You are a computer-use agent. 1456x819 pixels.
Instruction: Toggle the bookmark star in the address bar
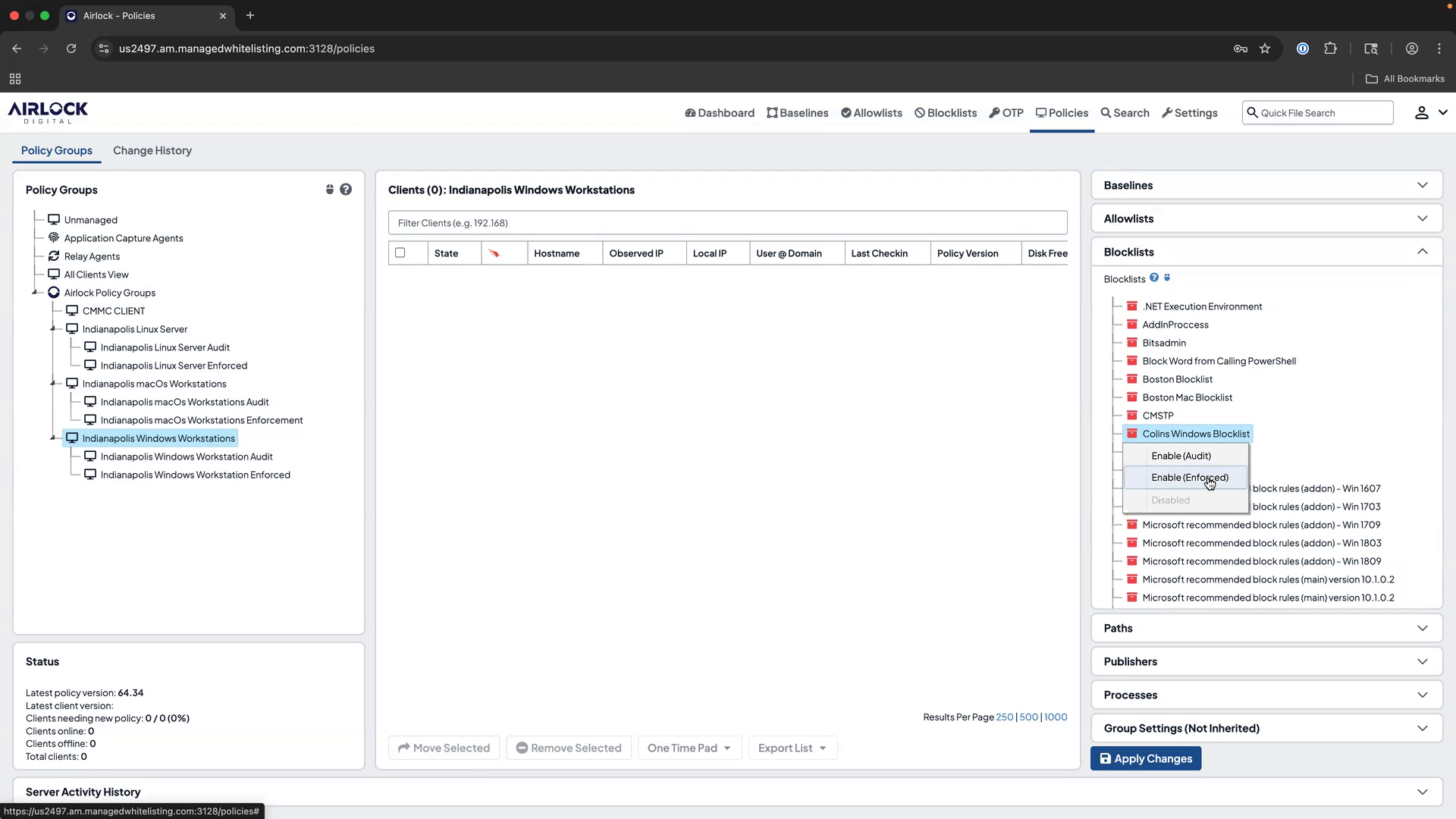pyautogui.click(x=1265, y=48)
